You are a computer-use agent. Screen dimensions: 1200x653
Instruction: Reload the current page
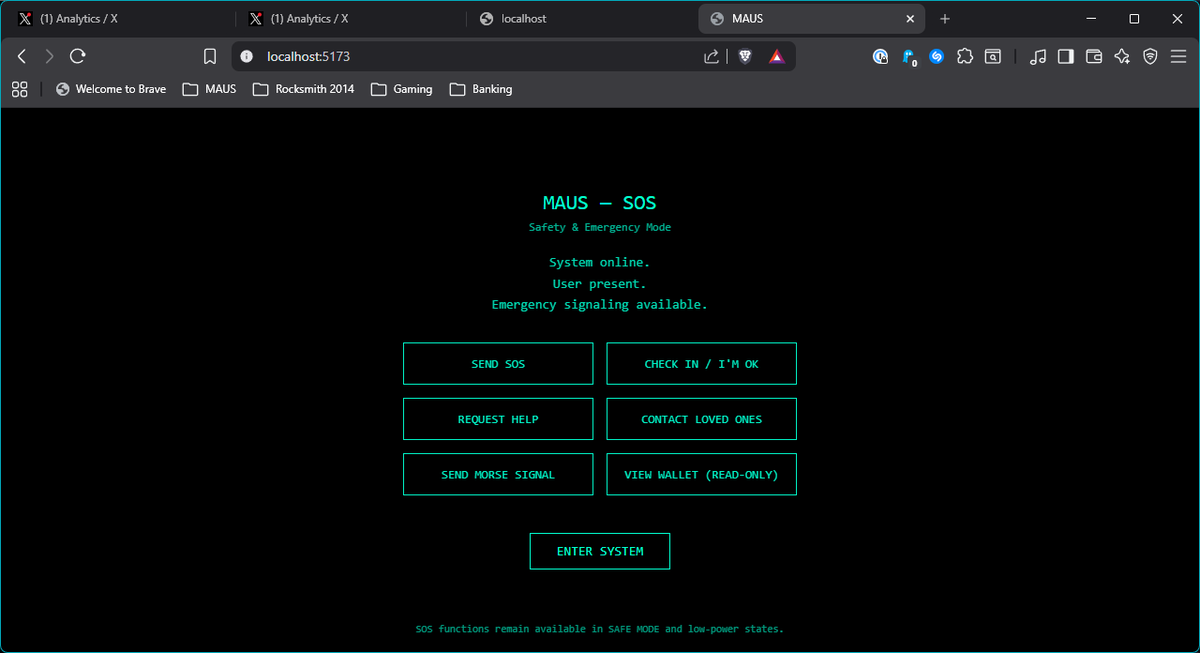(78, 57)
